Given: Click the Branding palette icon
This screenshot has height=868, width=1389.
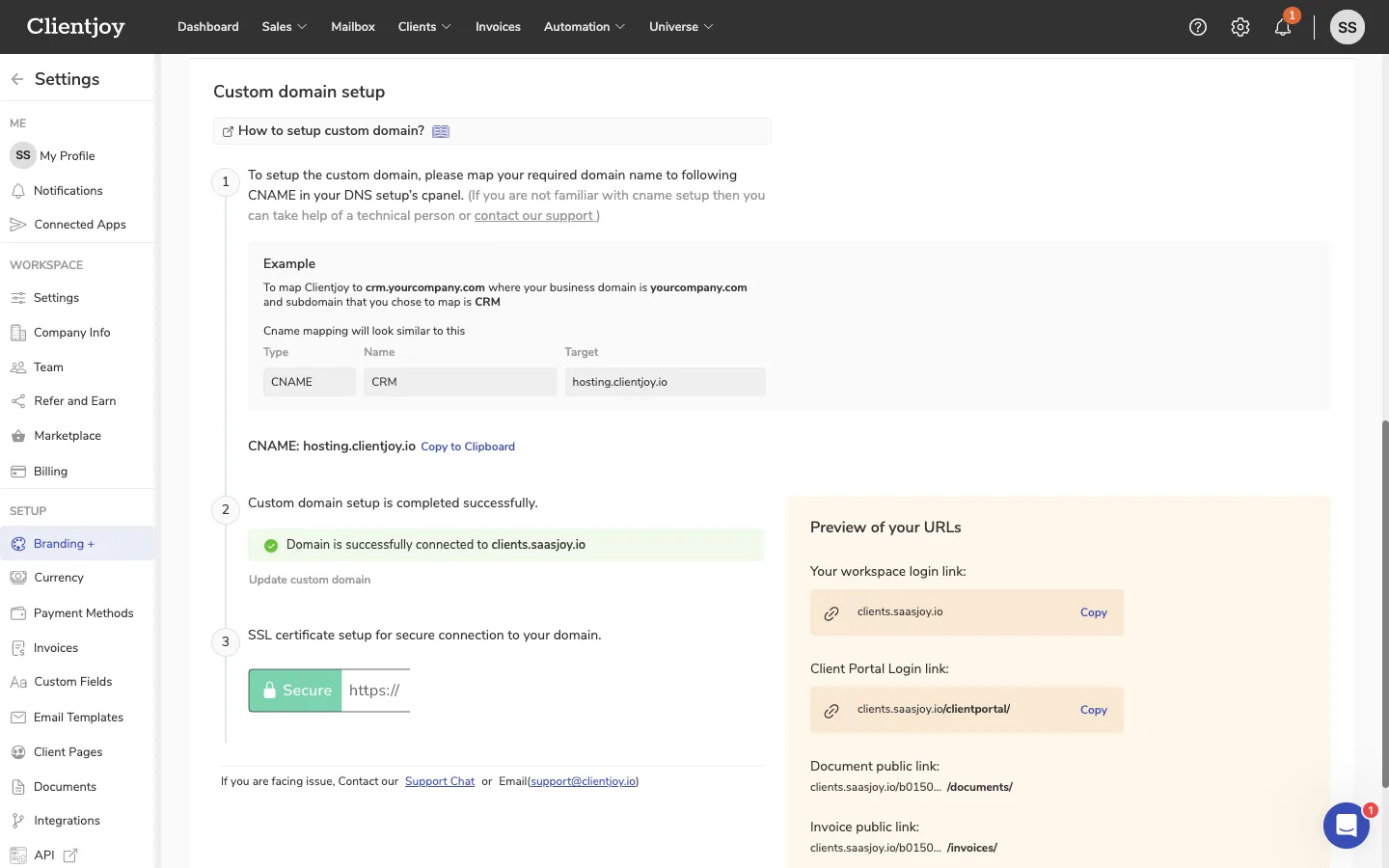Looking at the screenshot, I should pos(18,544).
